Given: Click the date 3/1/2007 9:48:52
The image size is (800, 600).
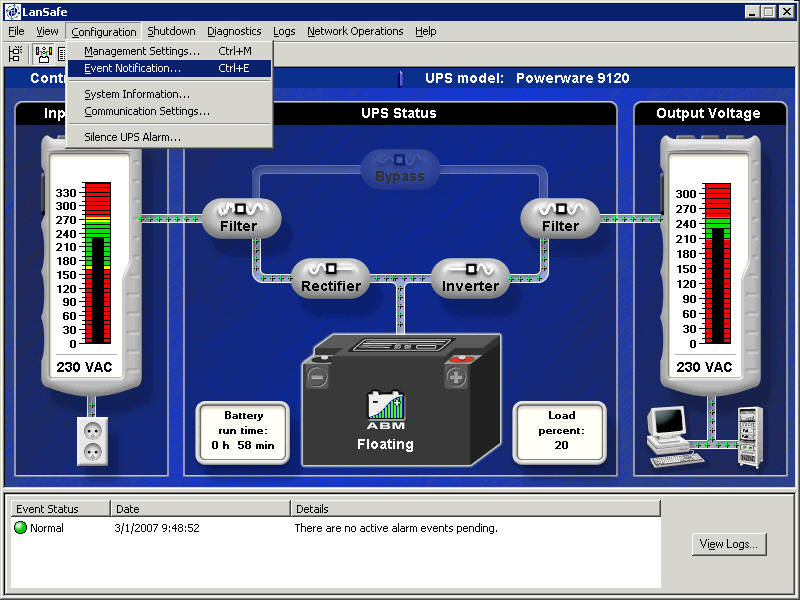Looking at the screenshot, I should point(157,528).
